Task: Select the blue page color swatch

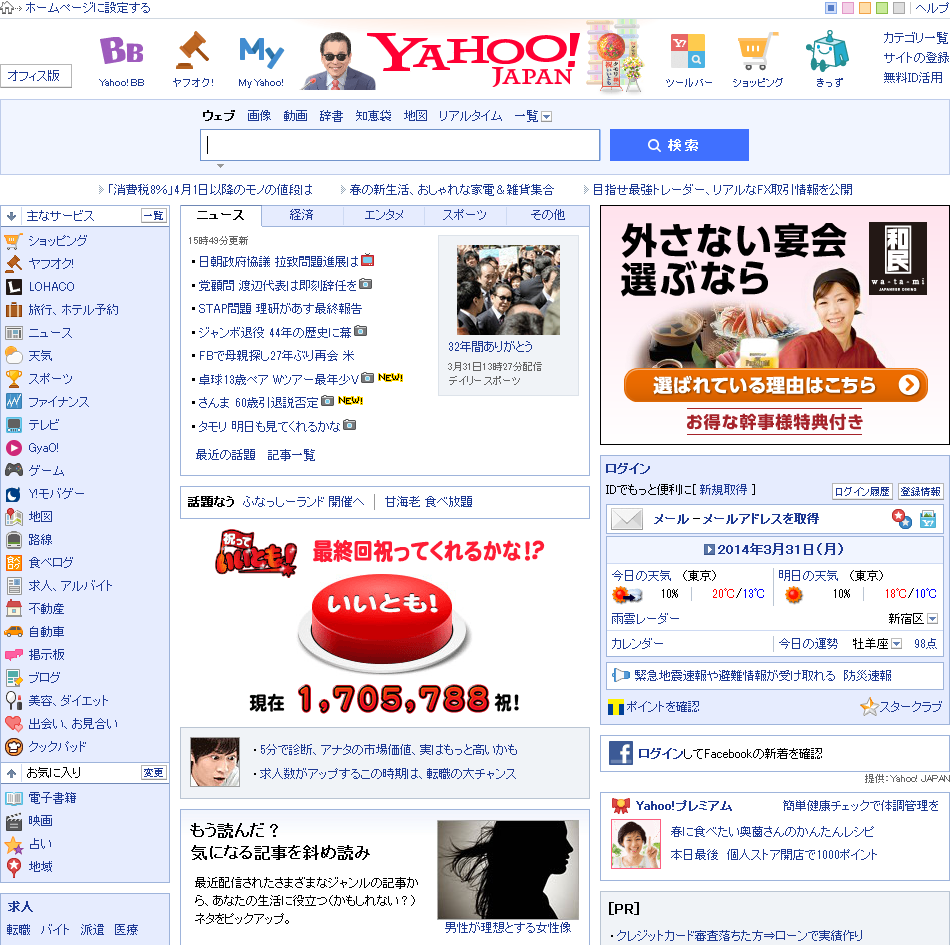Action: point(831,8)
